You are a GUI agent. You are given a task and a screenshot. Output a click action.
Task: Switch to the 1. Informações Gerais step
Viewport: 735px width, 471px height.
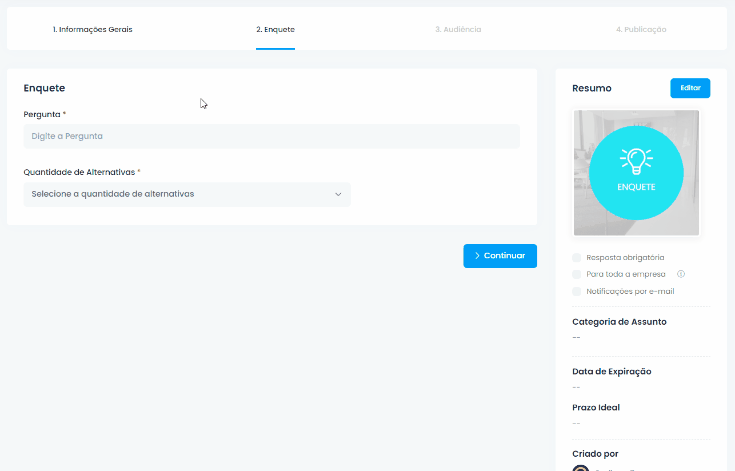click(92, 30)
